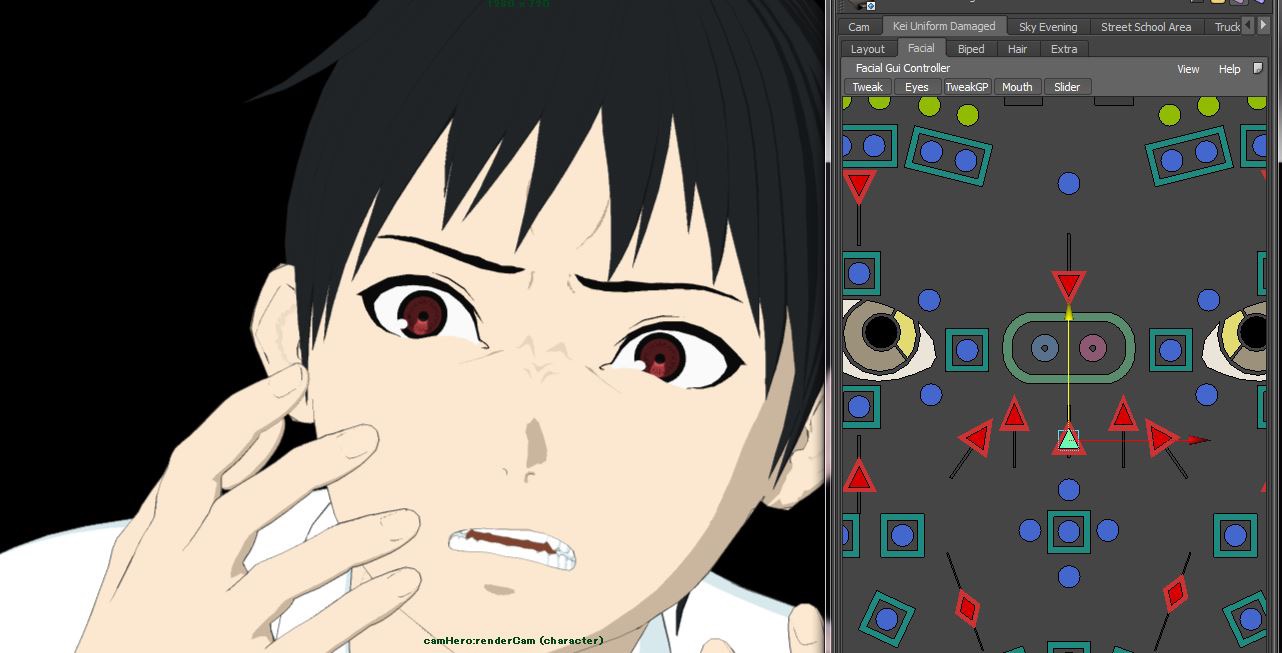Select the selected green triangle nose control
This screenshot has width=1282, height=653.
(1069, 439)
